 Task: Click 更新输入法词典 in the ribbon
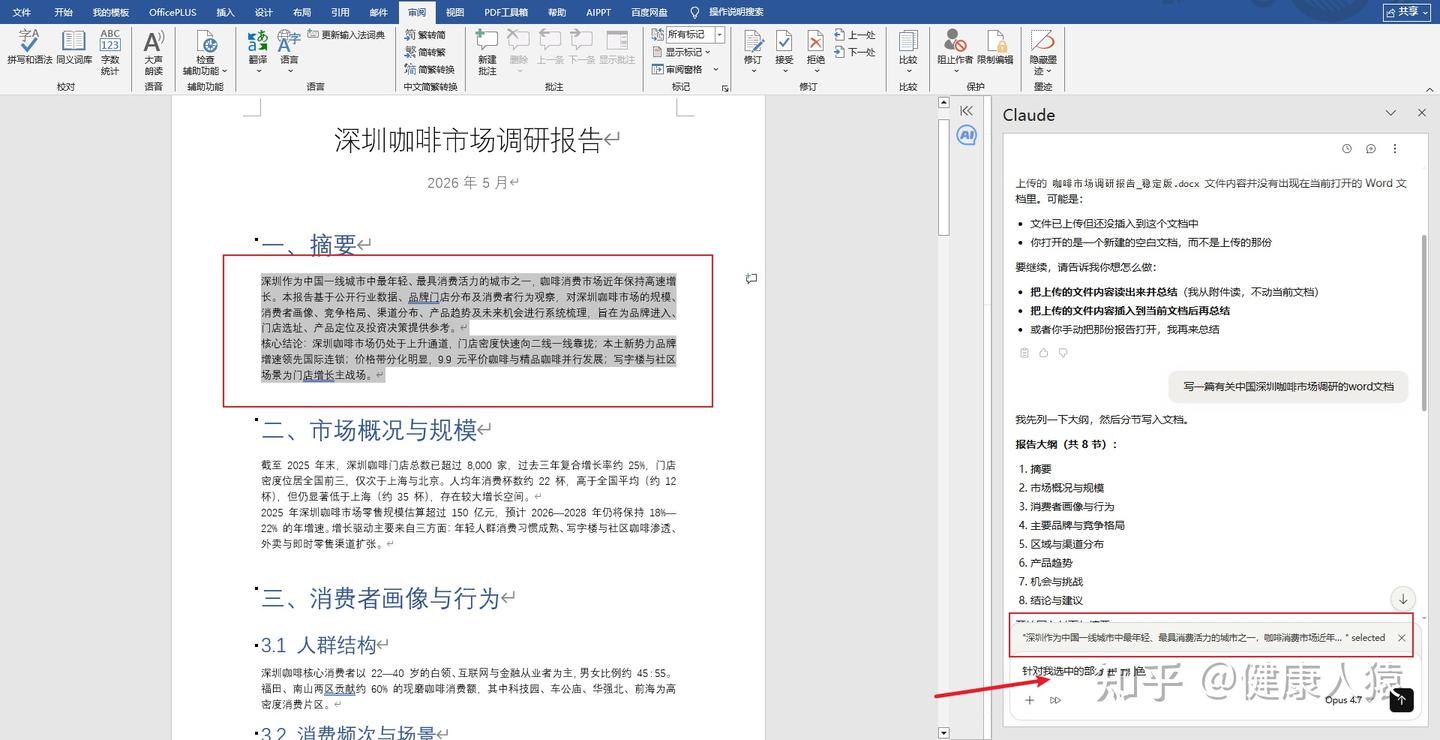click(x=346, y=35)
